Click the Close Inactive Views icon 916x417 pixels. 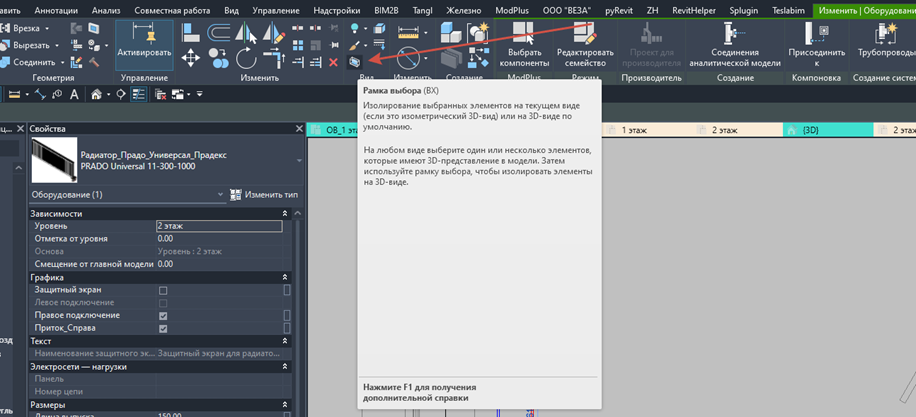pyautogui.click(x=159, y=94)
